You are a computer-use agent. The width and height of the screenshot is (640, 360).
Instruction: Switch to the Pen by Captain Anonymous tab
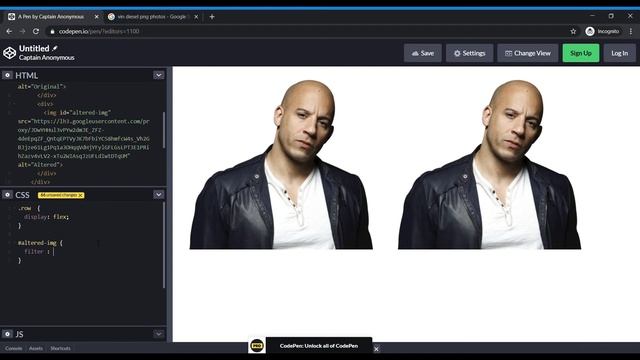pyautogui.click(x=51, y=17)
